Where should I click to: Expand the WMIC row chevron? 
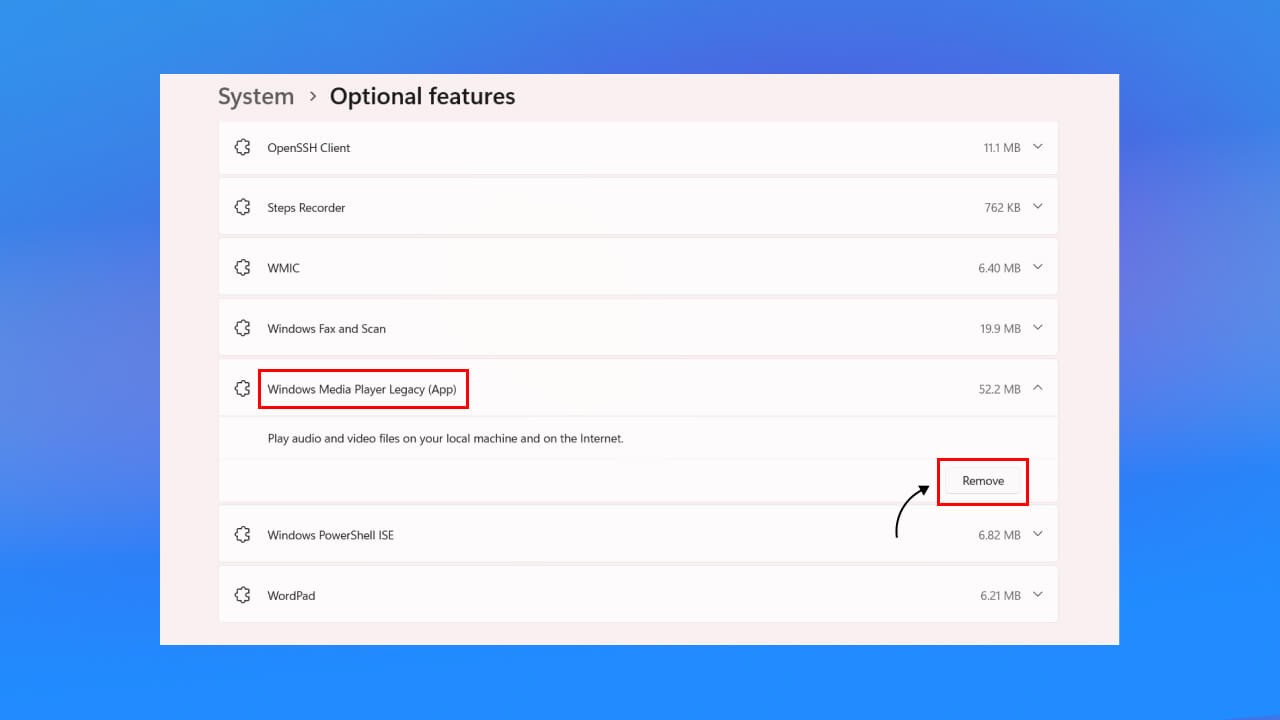(1037, 267)
